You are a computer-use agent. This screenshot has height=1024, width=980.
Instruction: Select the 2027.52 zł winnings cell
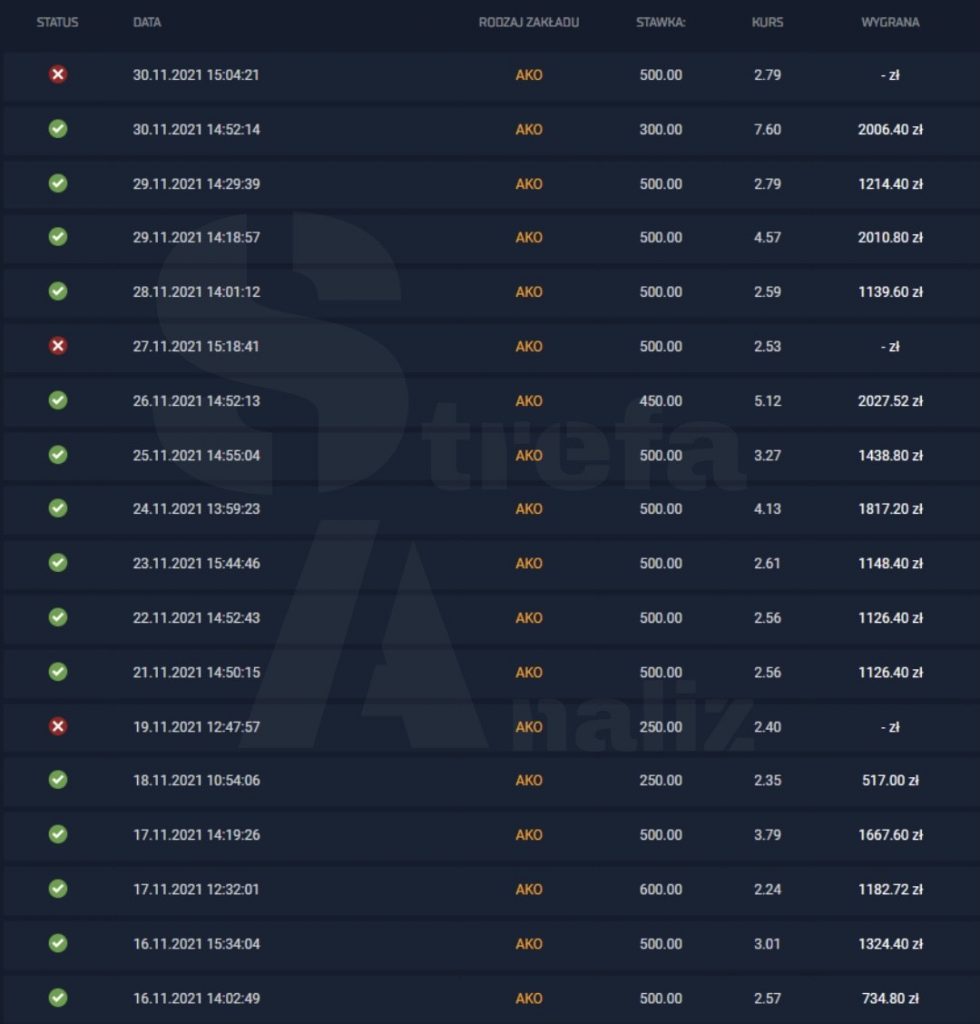890,401
